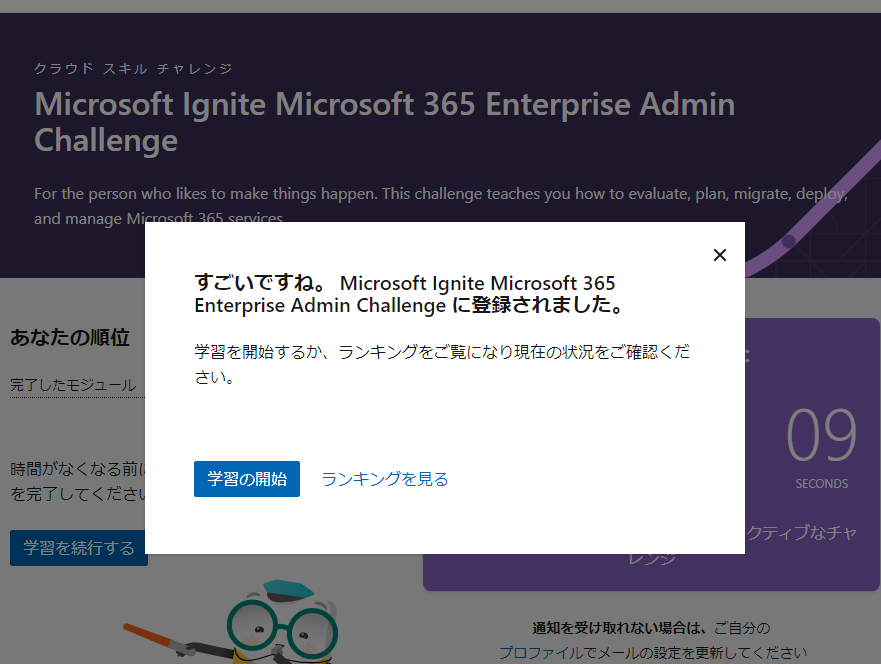Click the 09 SECONDS countdown number
881x664 pixels.
coord(823,432)
